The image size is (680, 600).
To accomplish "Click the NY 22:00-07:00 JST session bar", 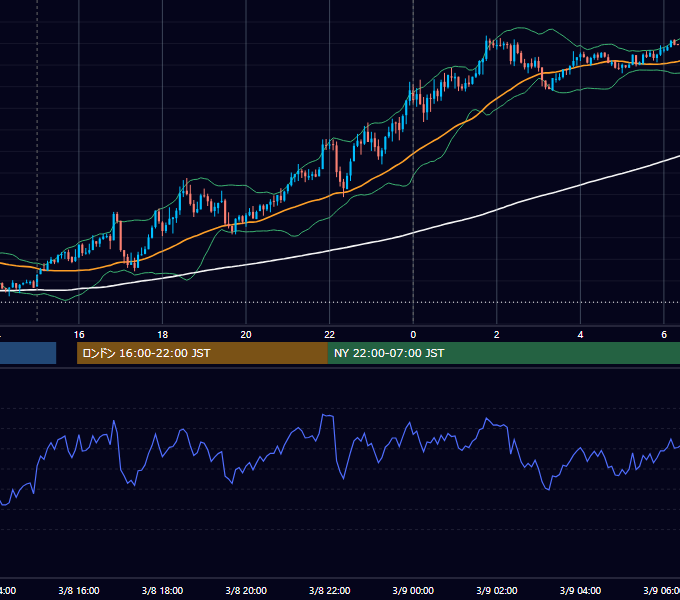I will [503, 353].
